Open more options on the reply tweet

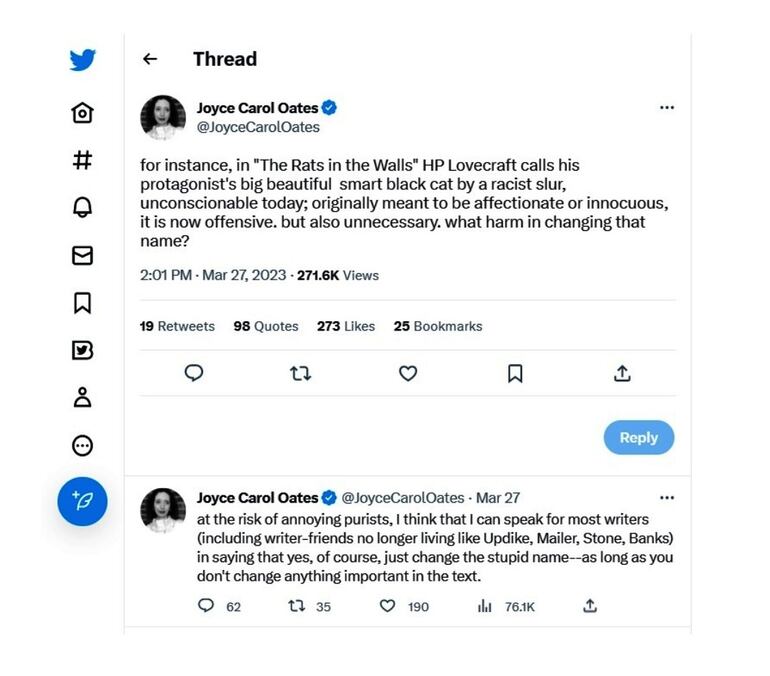[667, 498]
